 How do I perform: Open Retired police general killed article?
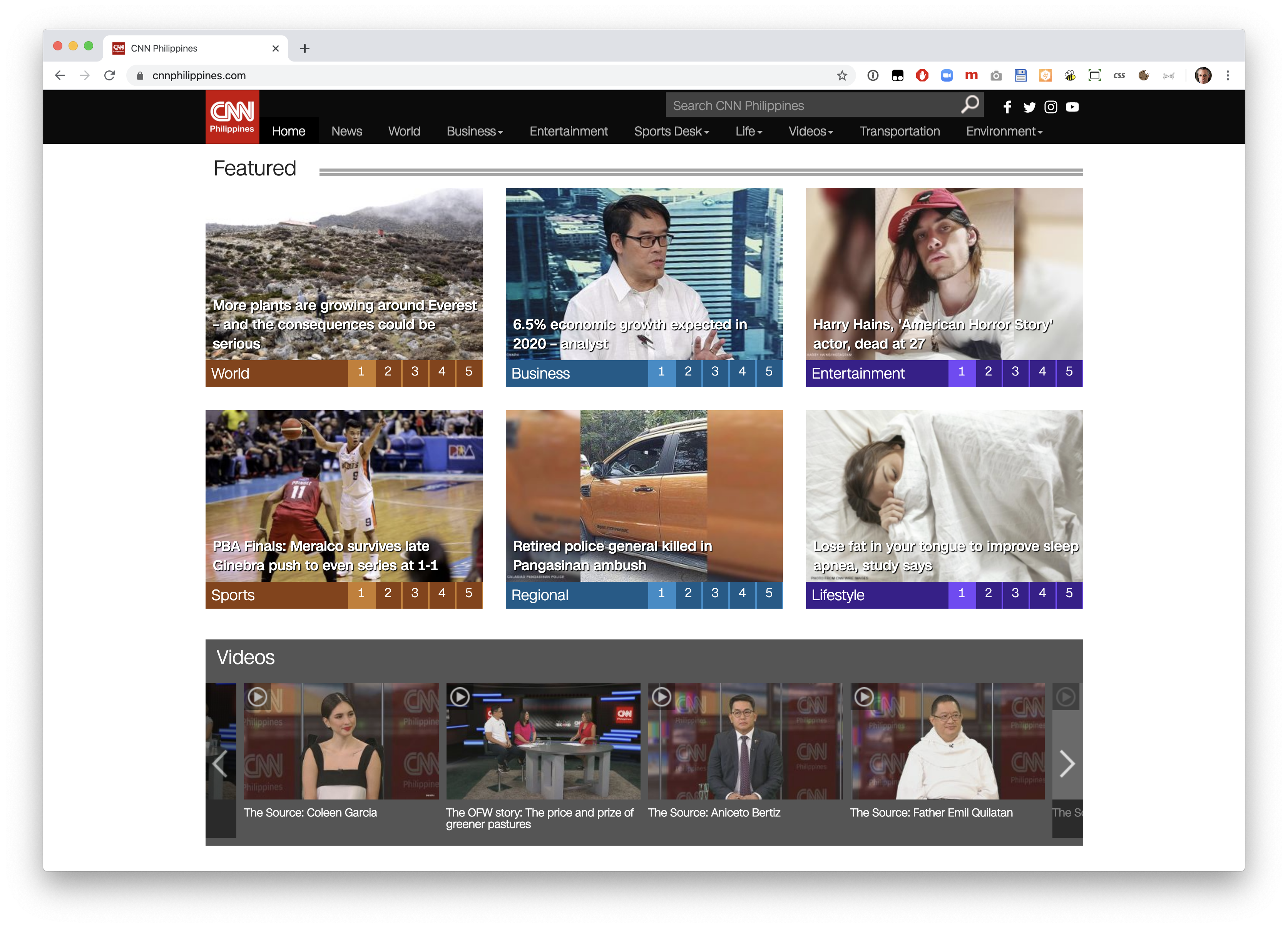612,555
